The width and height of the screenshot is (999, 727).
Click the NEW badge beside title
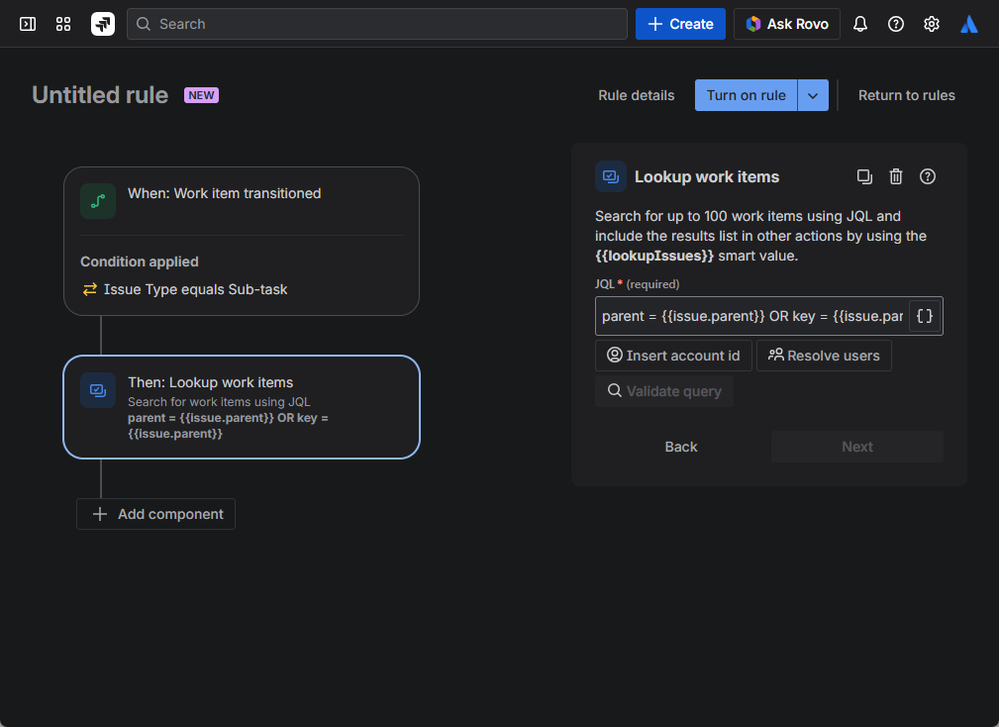tap(201, 95)
